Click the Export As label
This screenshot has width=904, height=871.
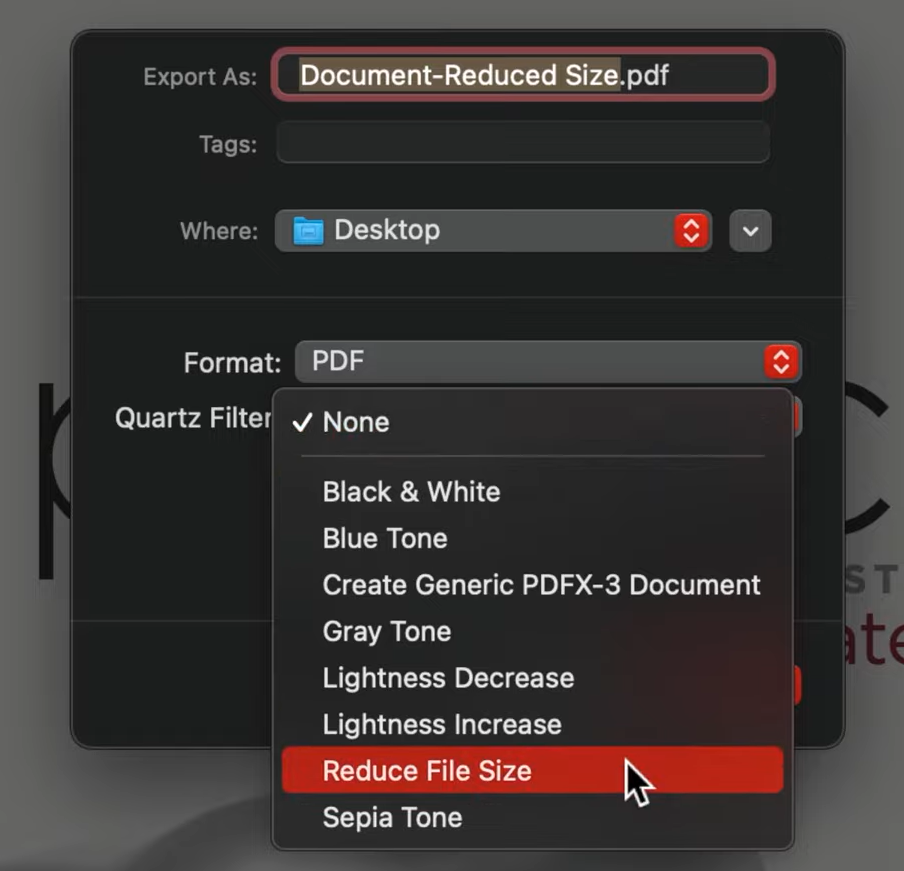pyautogui.click(x=200, y=77)
